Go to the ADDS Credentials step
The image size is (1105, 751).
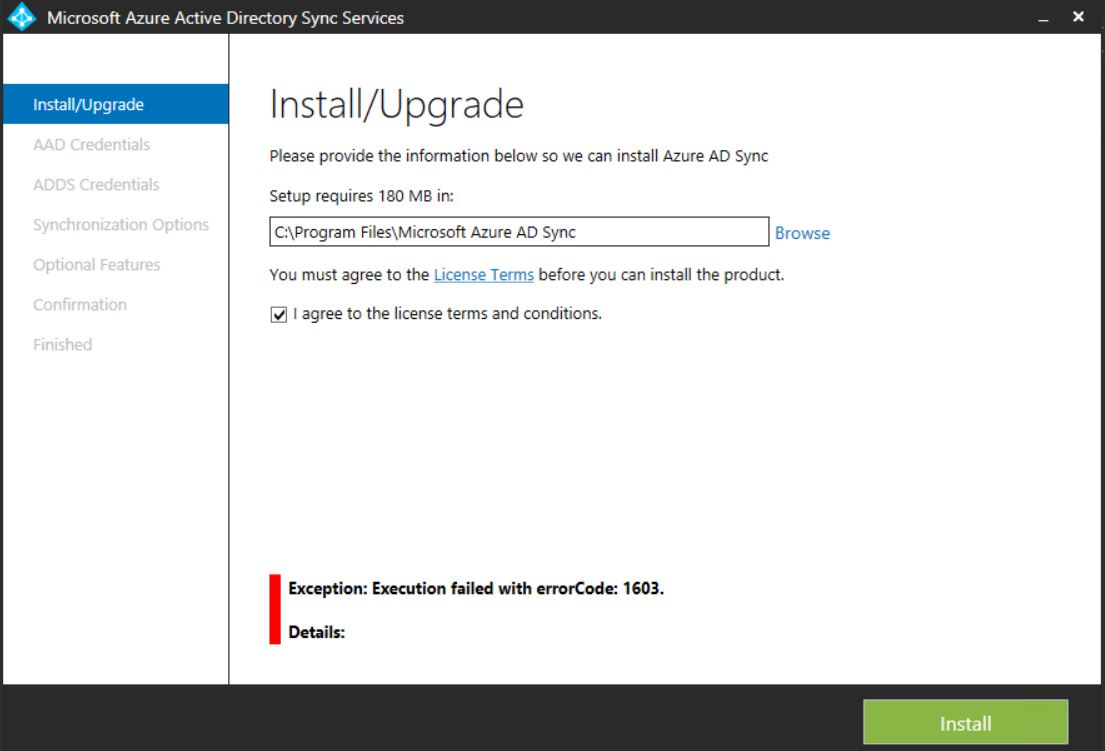point(96,185)
